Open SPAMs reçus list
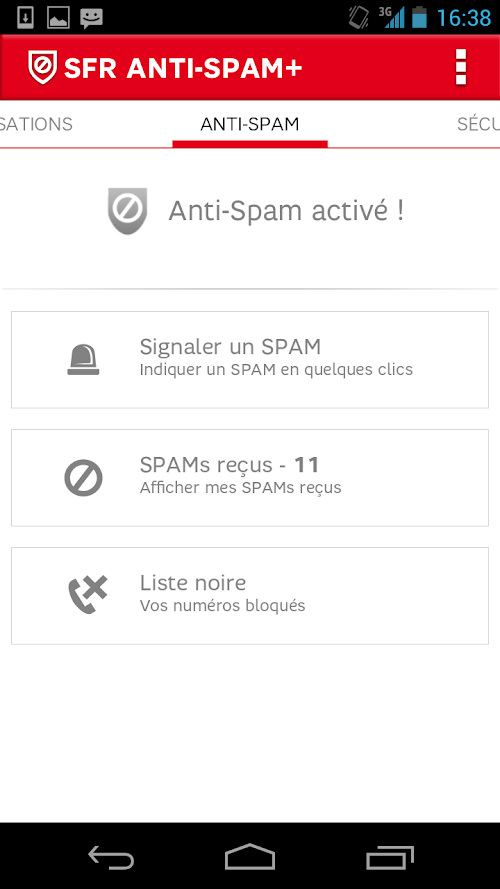 coord(250,477)
